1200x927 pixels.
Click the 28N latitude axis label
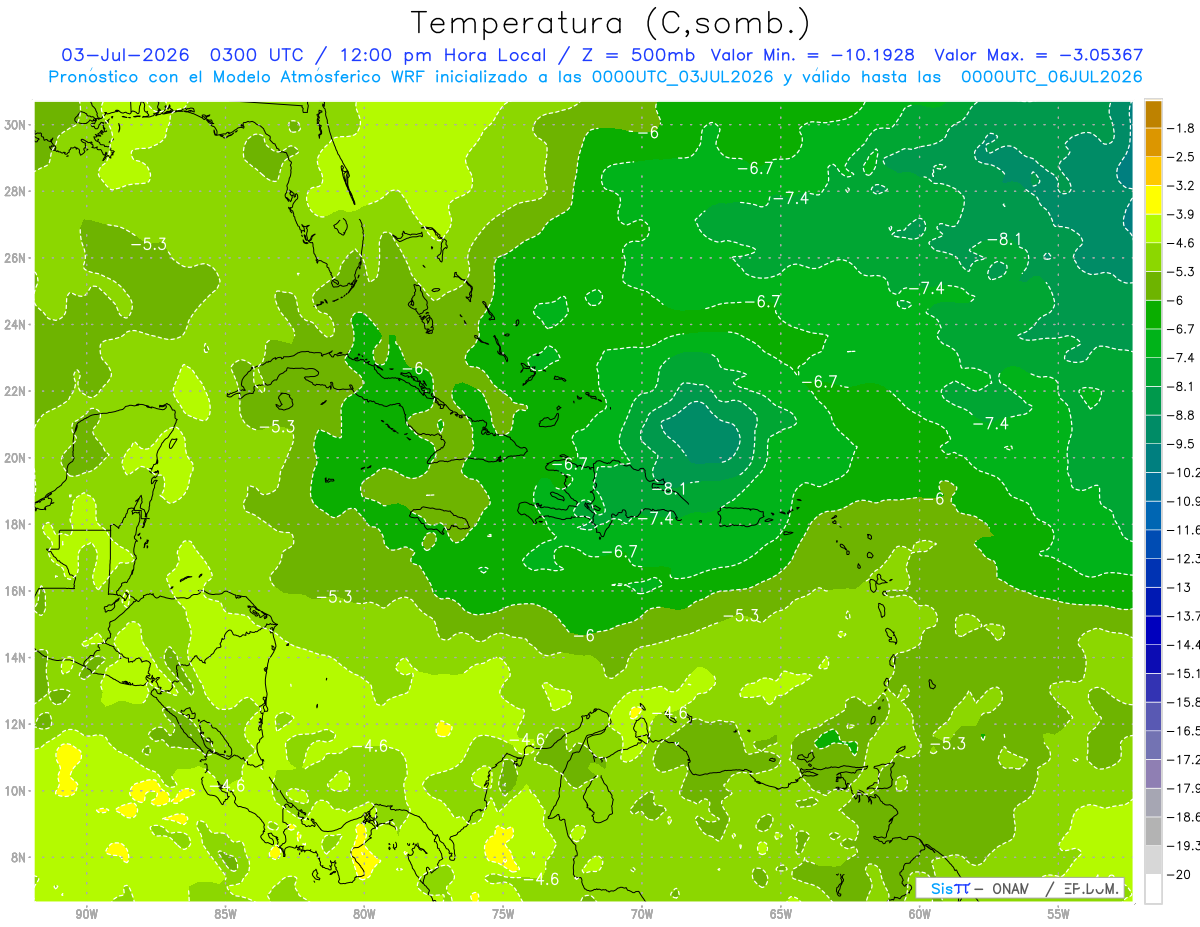[17, 191]
